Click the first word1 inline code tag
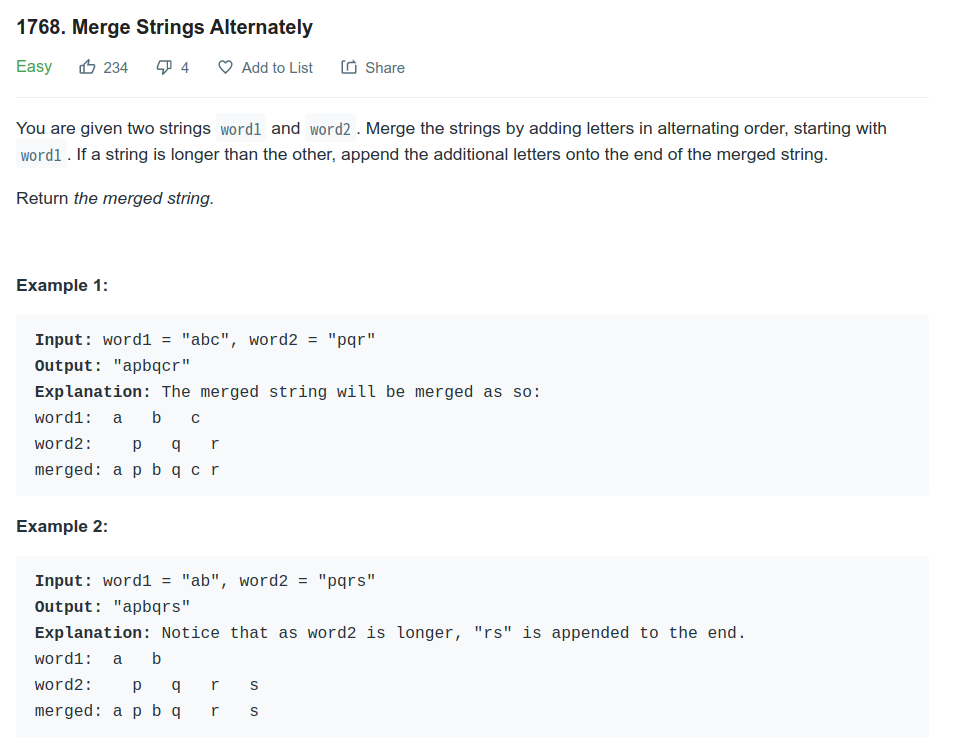 (x=241, y=129)
